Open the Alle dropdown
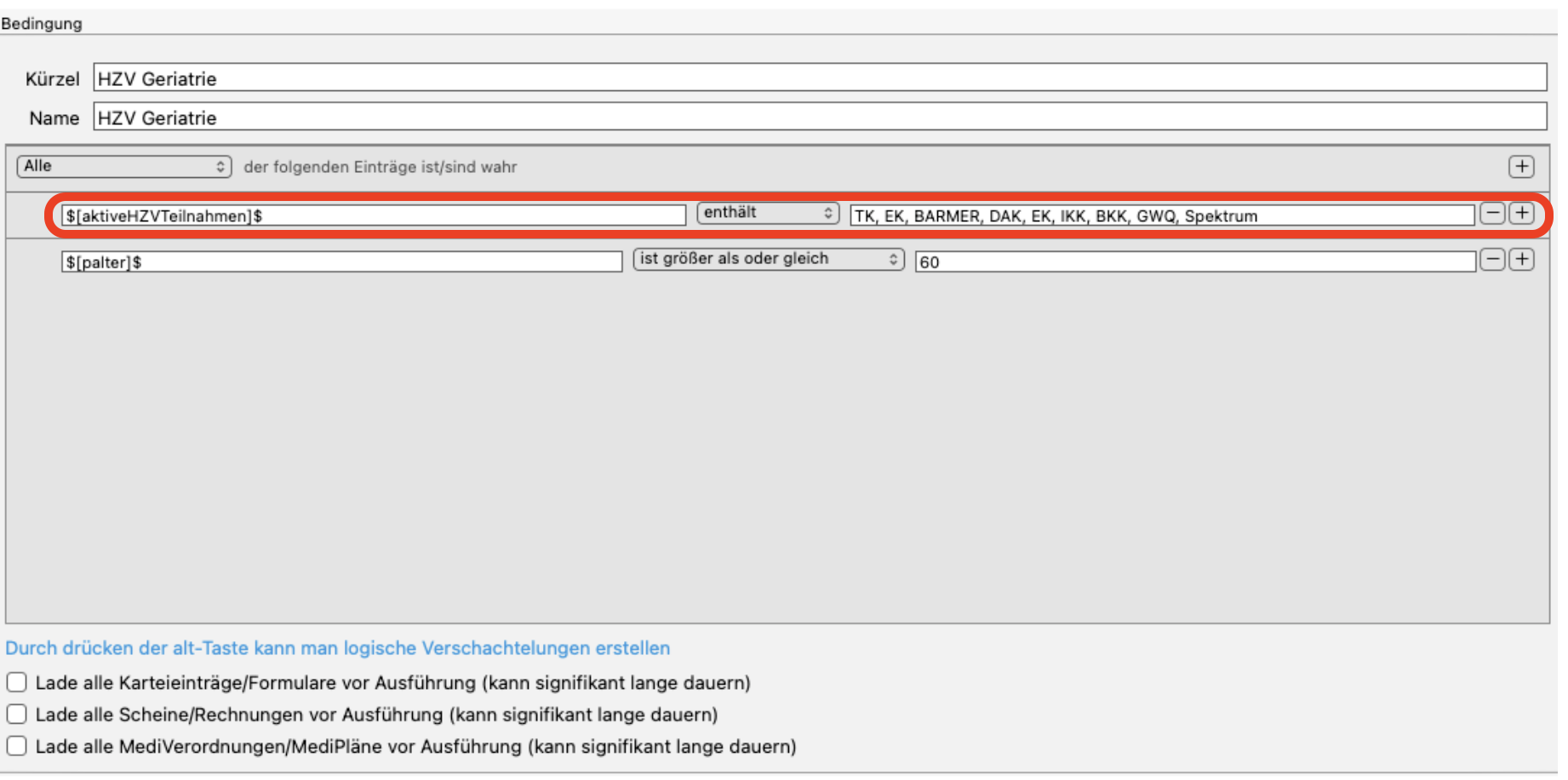This screenshot has height=780, width=1568. [124, 167]
